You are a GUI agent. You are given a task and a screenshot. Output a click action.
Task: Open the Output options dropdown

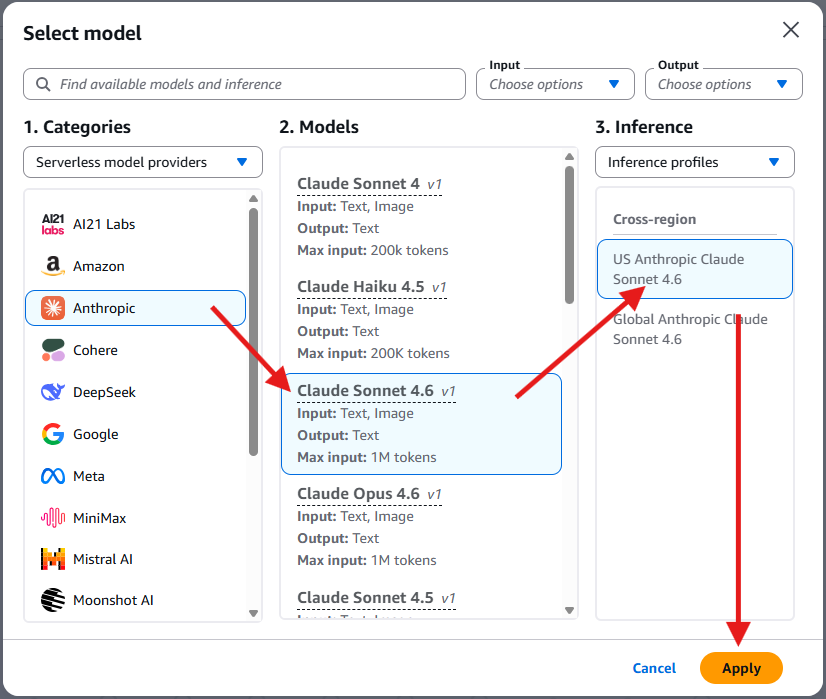pyautogui.click(x=724, y=84)
